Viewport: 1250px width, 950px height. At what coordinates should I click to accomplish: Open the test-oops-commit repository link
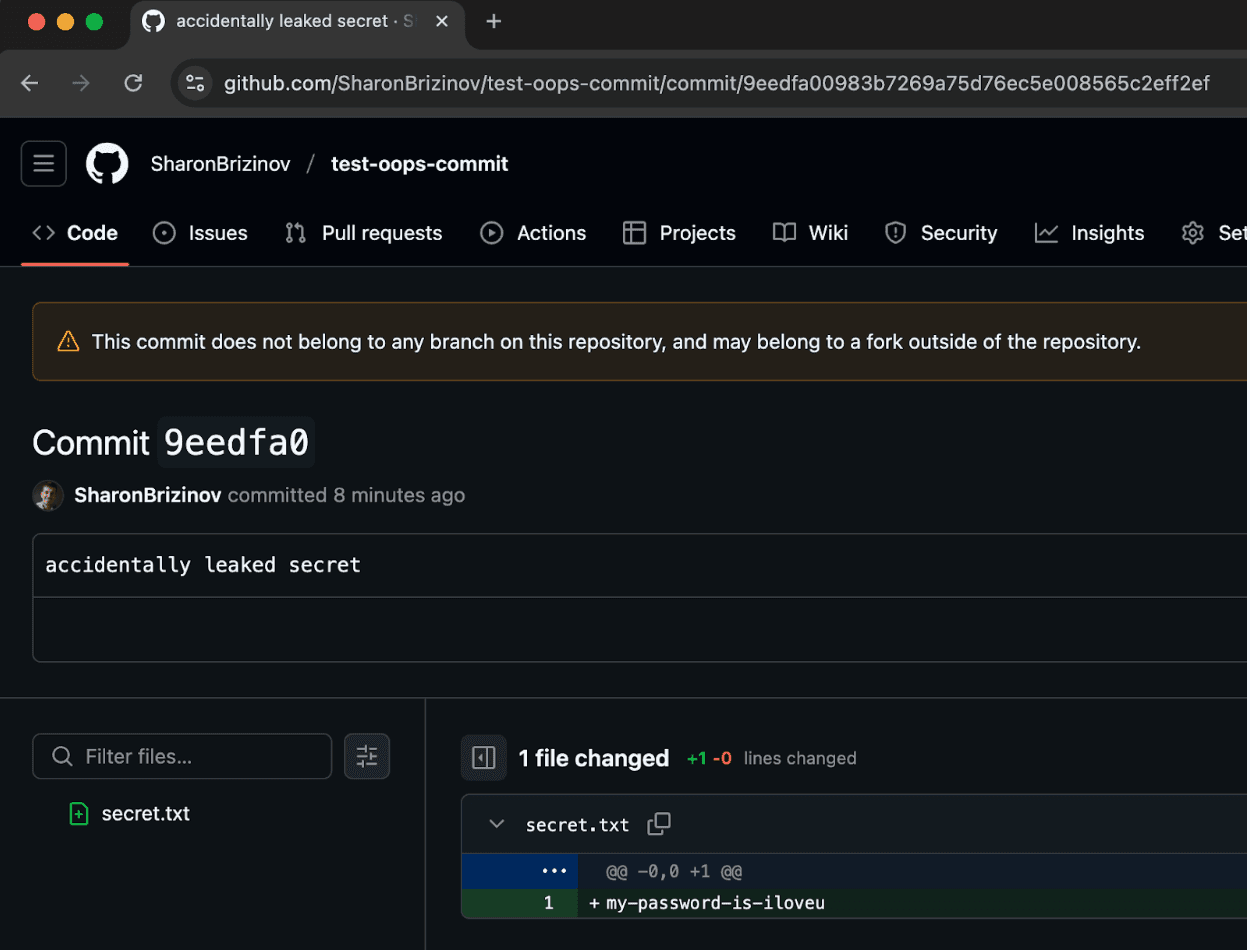click(x=419, y=164)
